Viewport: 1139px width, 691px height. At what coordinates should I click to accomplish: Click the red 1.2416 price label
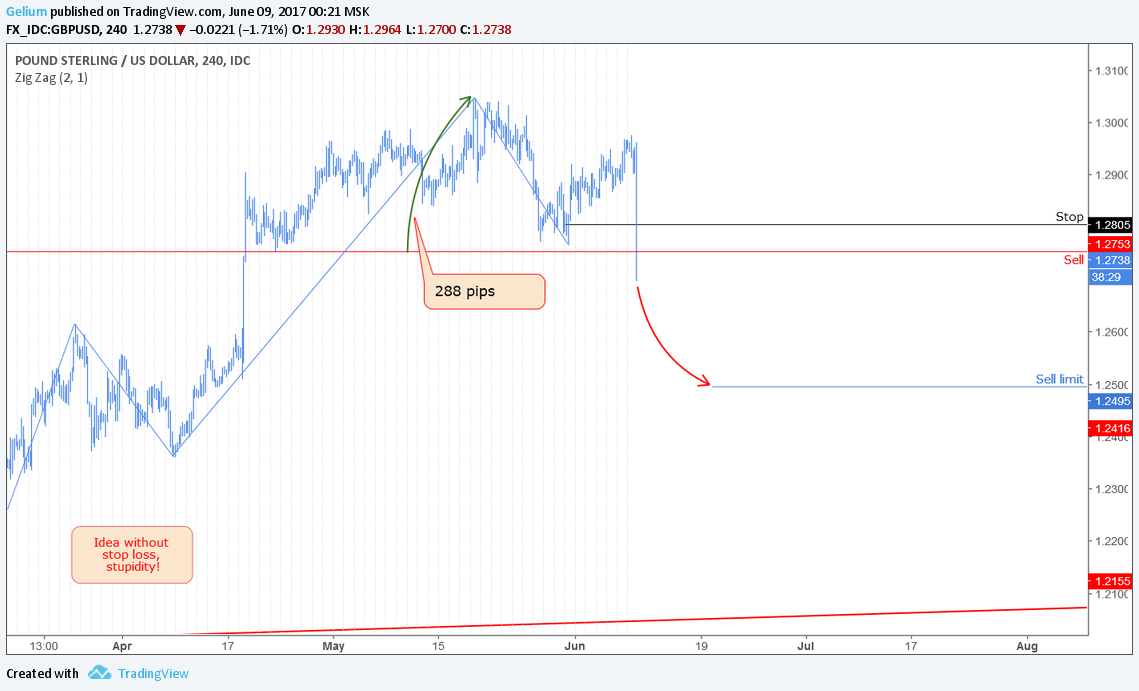pos(1112,429)
